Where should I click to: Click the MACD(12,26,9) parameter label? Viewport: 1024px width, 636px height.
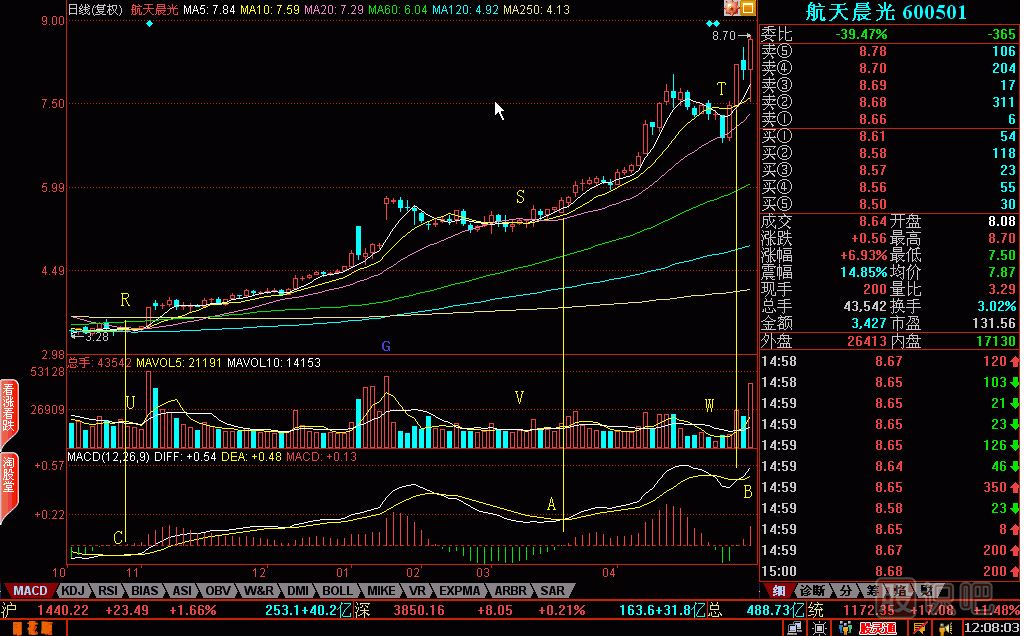(x=110, y=457)
